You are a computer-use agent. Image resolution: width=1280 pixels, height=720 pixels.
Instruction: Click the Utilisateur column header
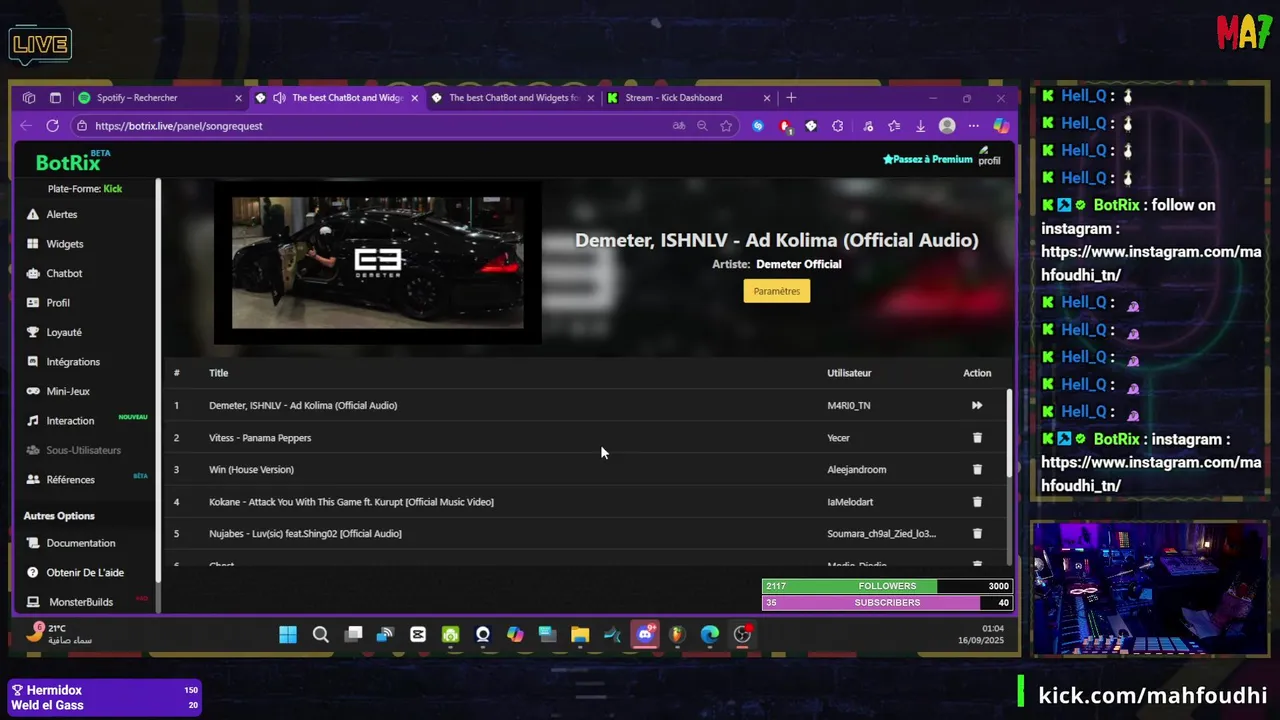pos(849,373)
